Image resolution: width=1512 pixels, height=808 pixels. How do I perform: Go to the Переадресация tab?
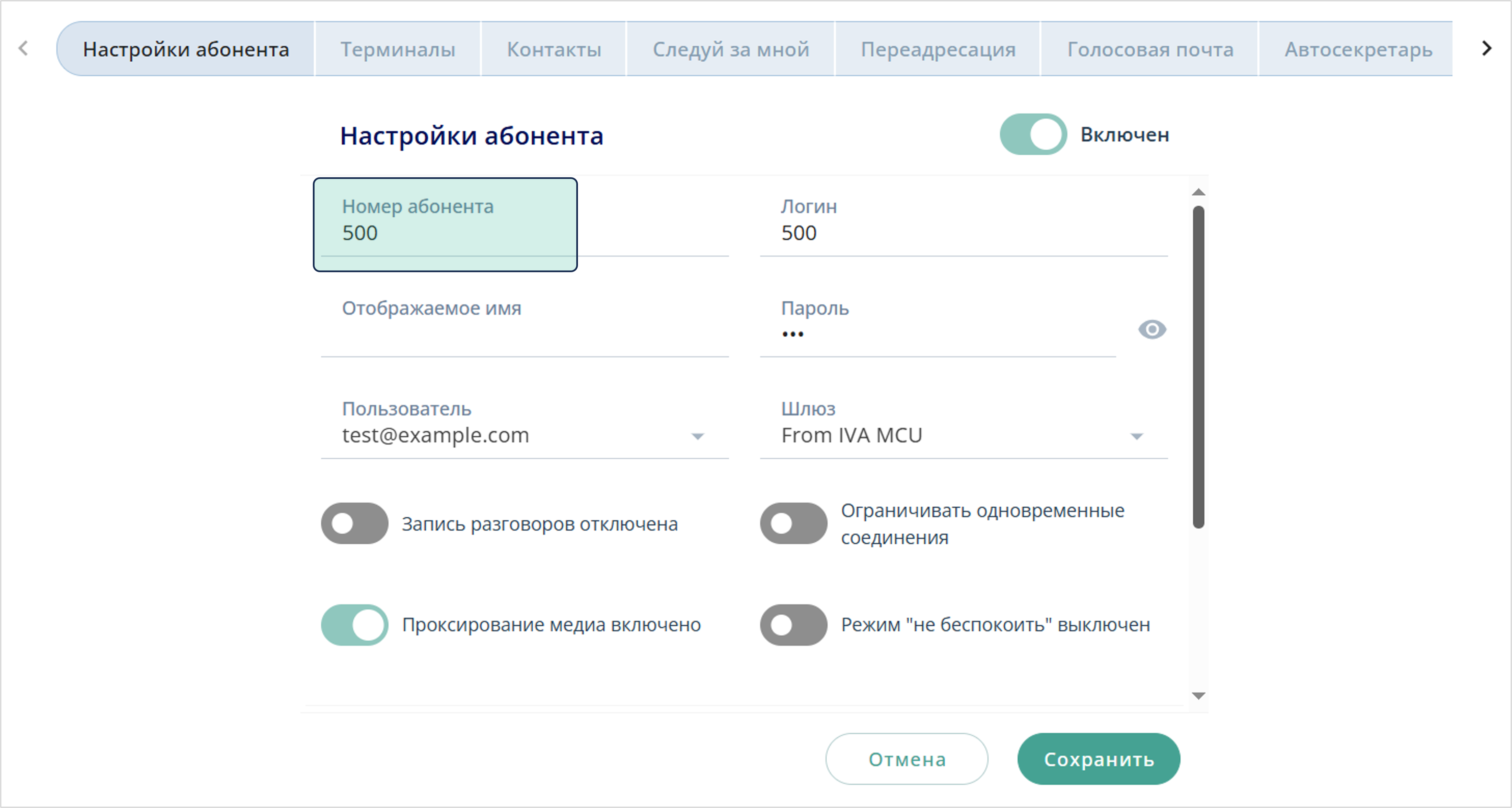coord(938,49)
